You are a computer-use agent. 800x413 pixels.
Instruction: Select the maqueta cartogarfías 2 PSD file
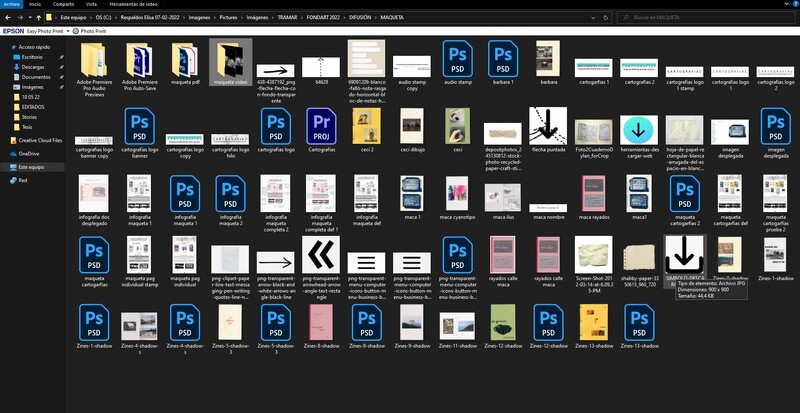(685, 200)
